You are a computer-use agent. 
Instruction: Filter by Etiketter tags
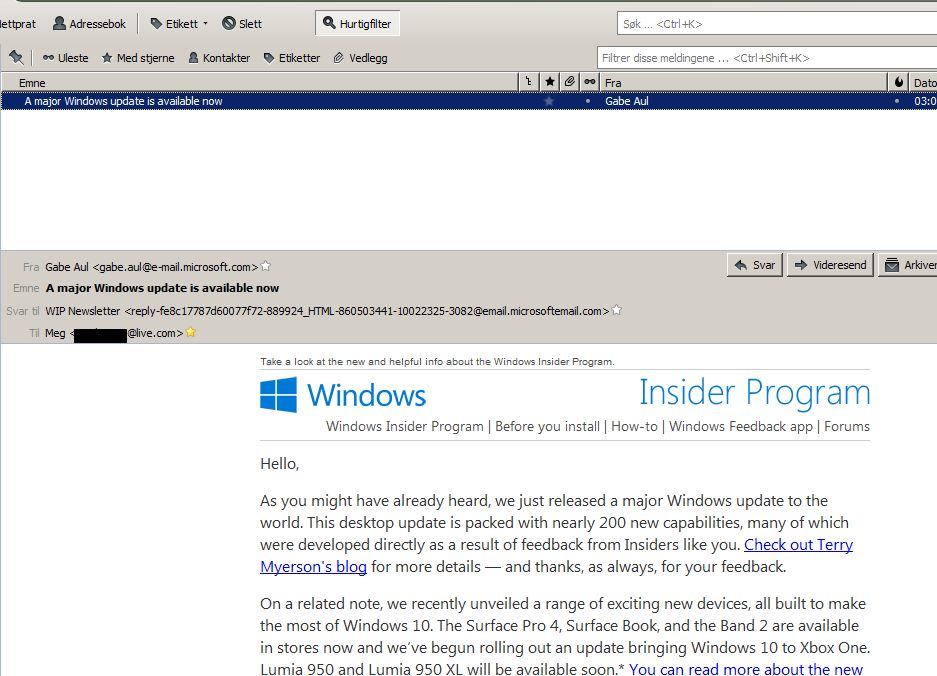[x=292, y=58]
